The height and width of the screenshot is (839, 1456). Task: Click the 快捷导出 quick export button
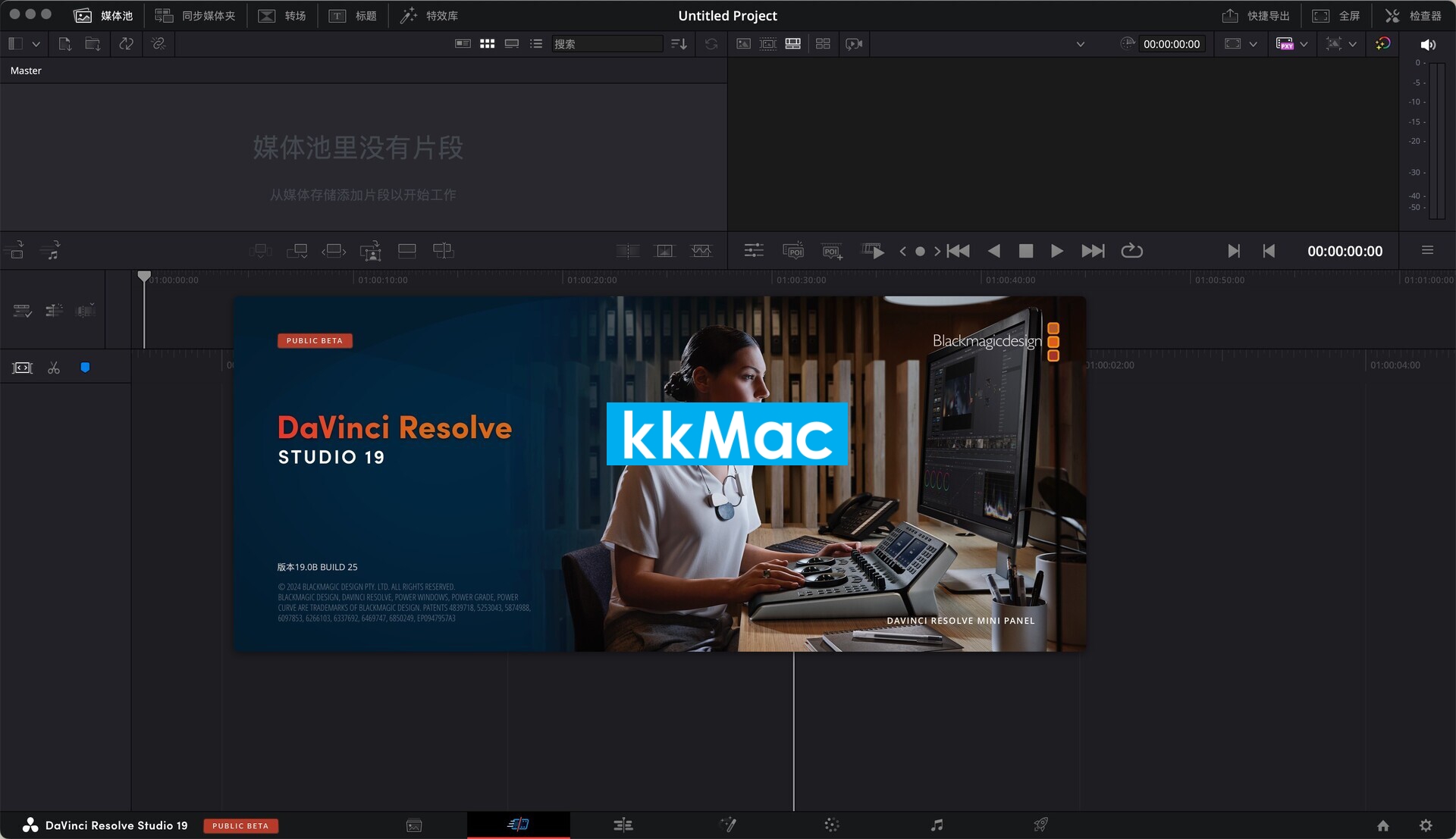(1256, 15)
